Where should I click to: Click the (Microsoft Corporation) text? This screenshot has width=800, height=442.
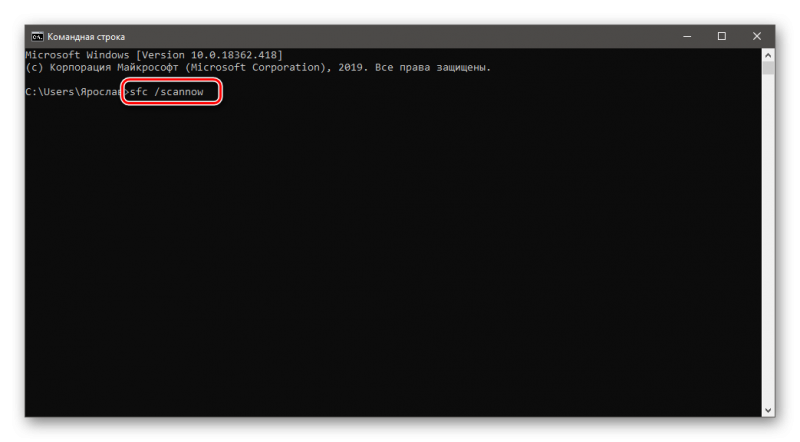255,67
